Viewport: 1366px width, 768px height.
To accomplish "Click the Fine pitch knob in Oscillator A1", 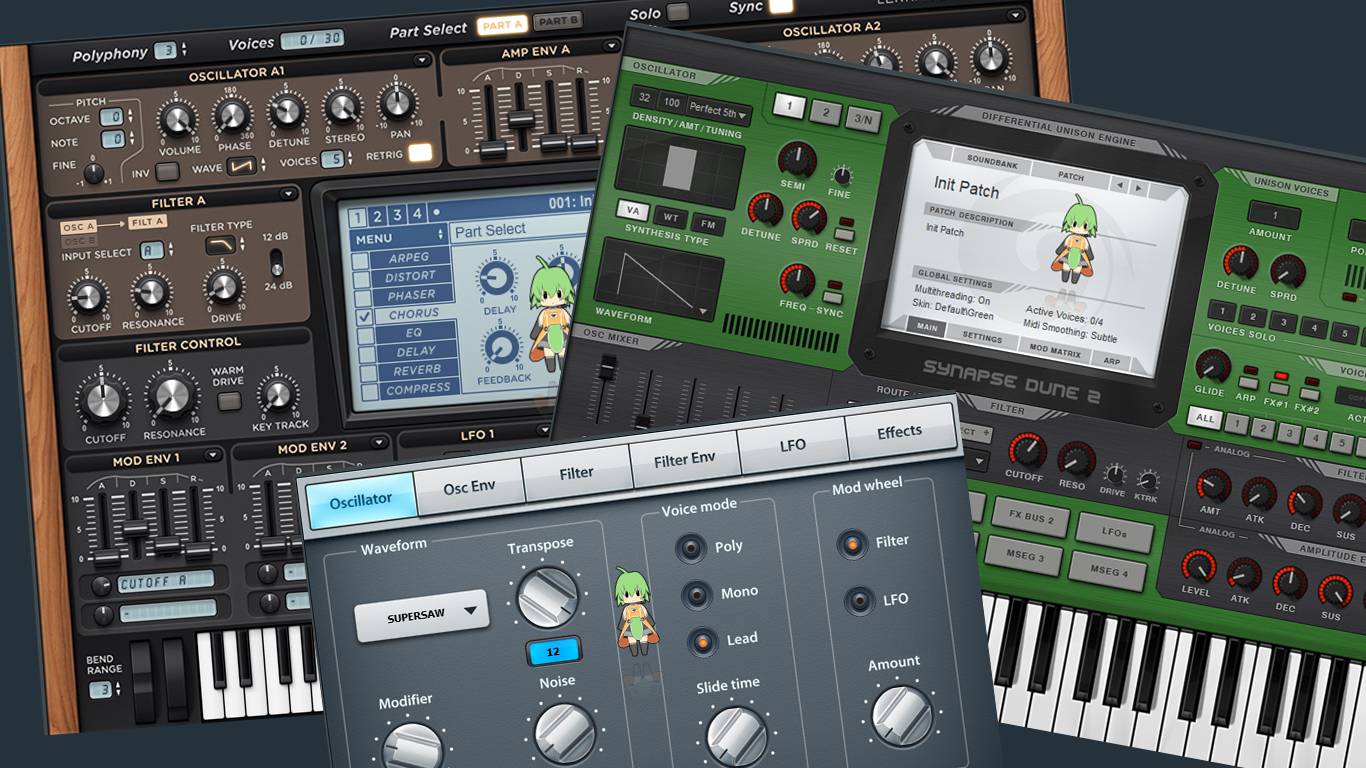I will (94, 173).
